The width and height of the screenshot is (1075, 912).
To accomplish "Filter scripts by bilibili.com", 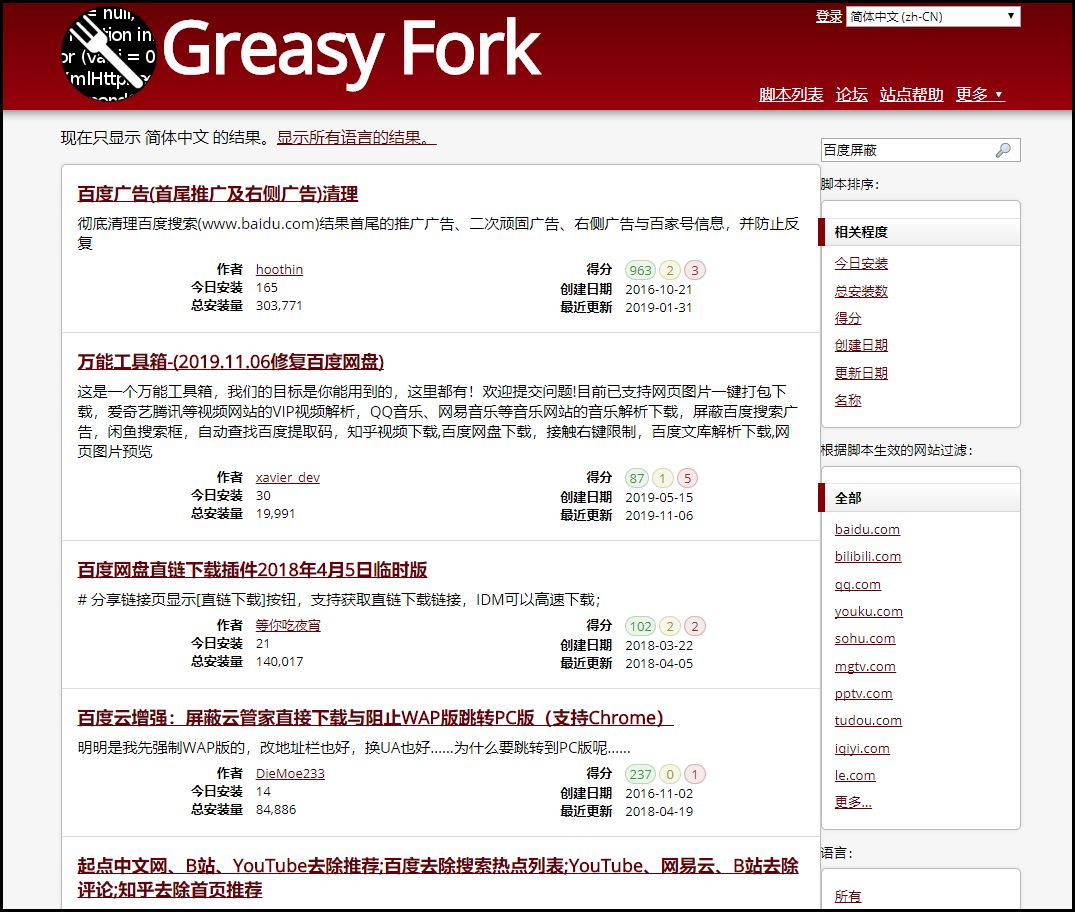I will (867, 557).
